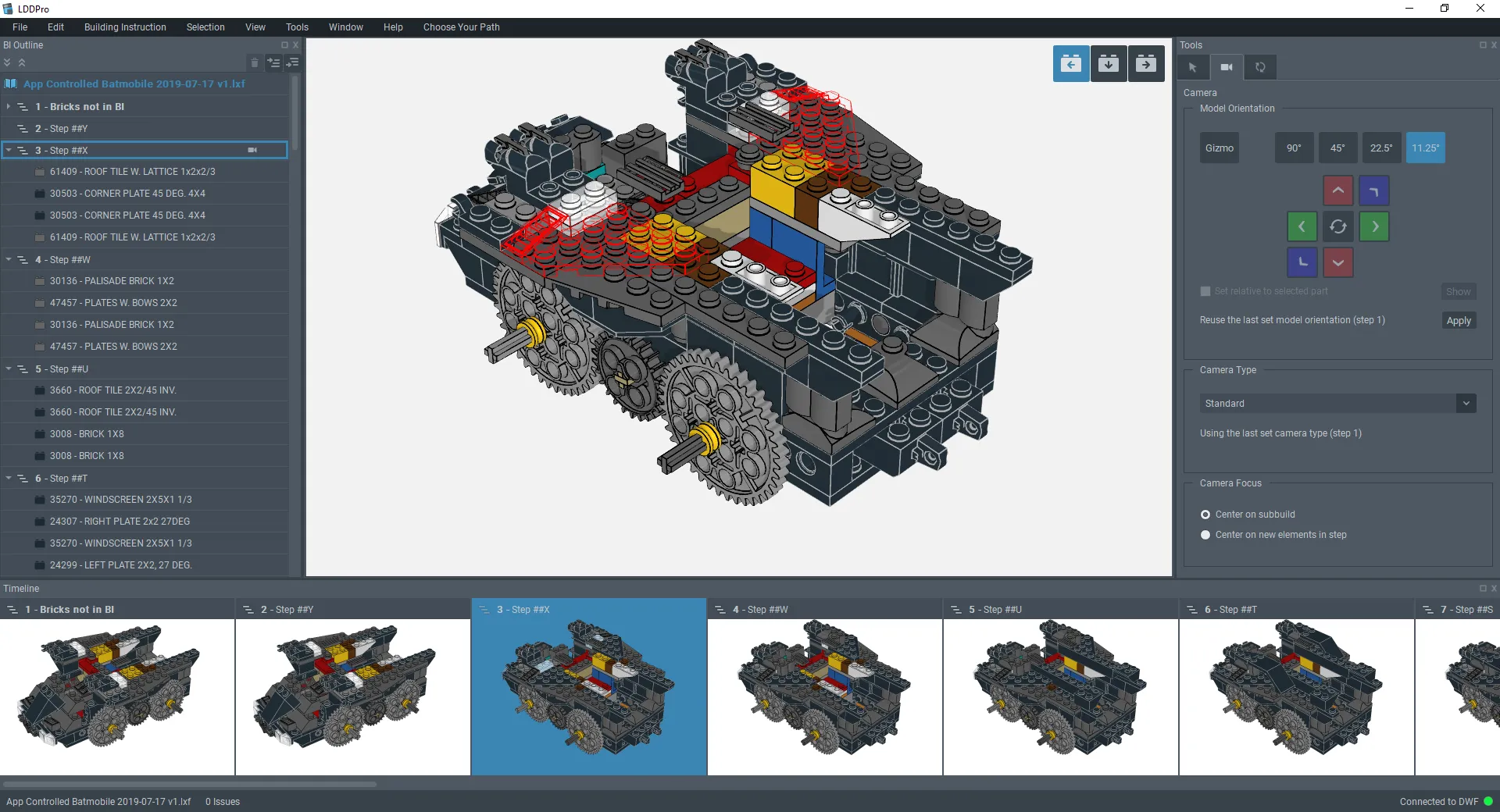1500x812 pixels.
Task: Open the Choose Your Path menu
Action: point(462,27)
